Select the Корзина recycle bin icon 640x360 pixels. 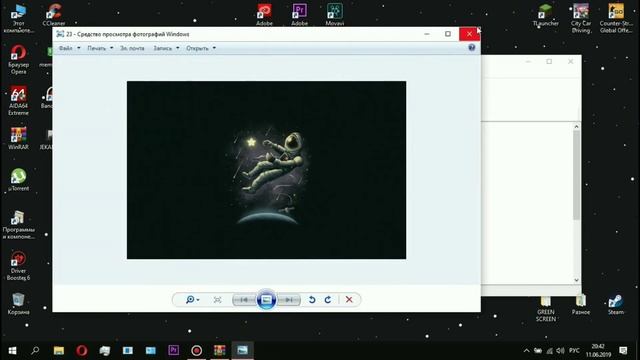tap(18, 304)
